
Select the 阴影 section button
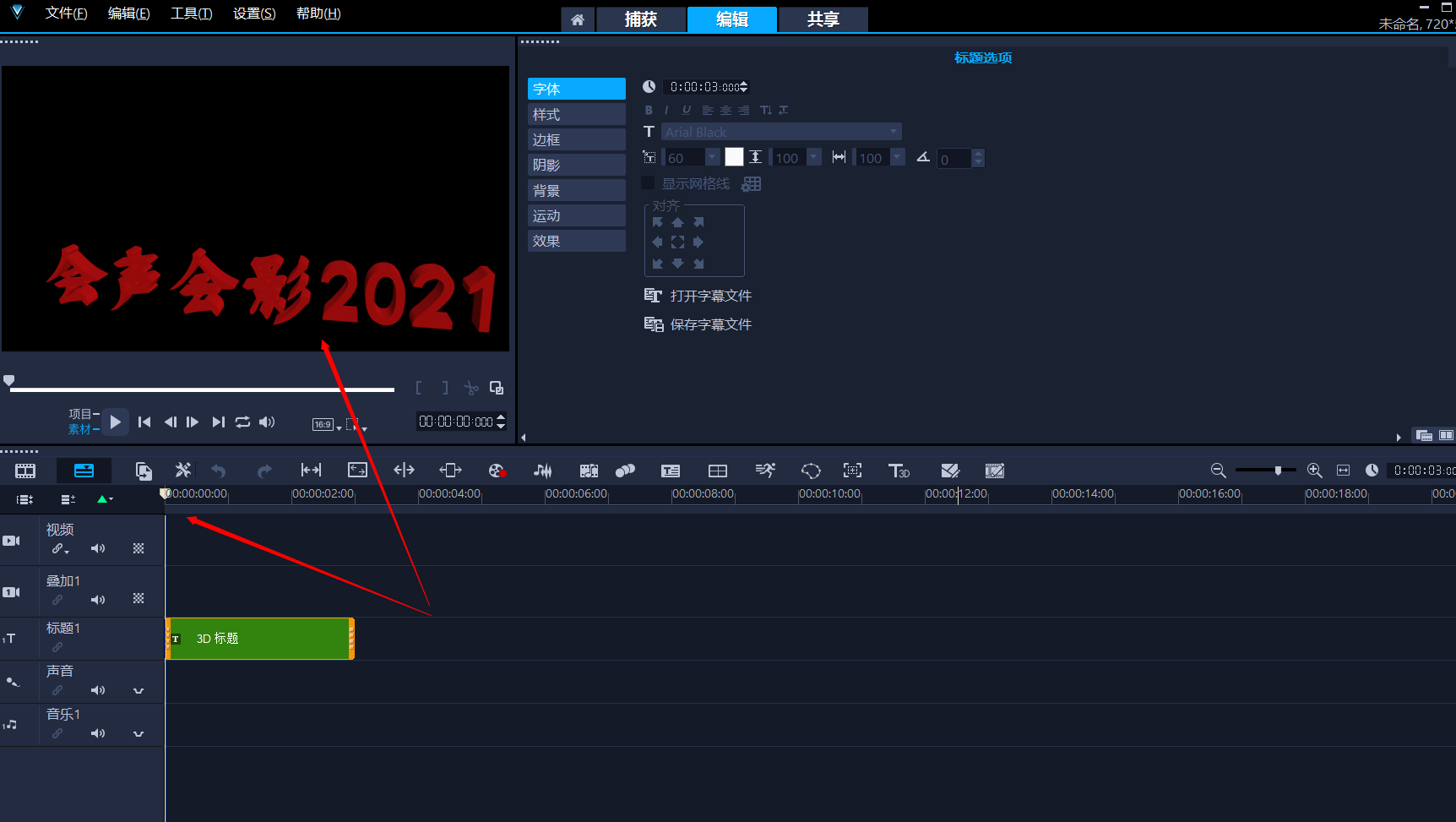coord(576,165)
